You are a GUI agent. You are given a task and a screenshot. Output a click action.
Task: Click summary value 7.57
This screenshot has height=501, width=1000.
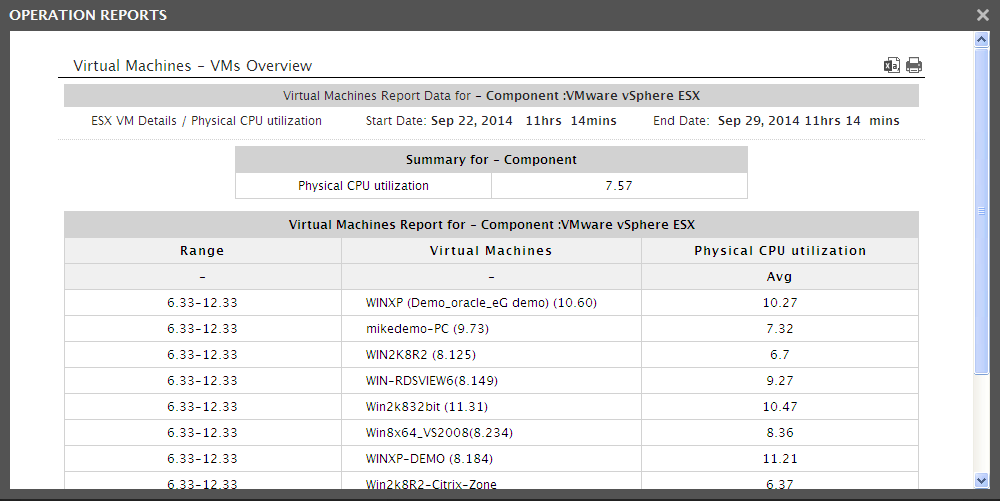pyautogui.click(x=619, y=185)
